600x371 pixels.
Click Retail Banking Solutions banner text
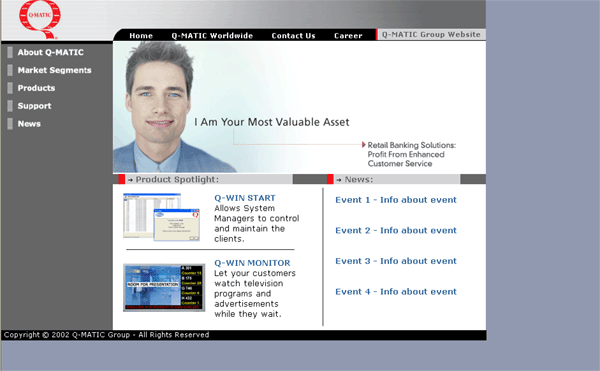[412, 155]
